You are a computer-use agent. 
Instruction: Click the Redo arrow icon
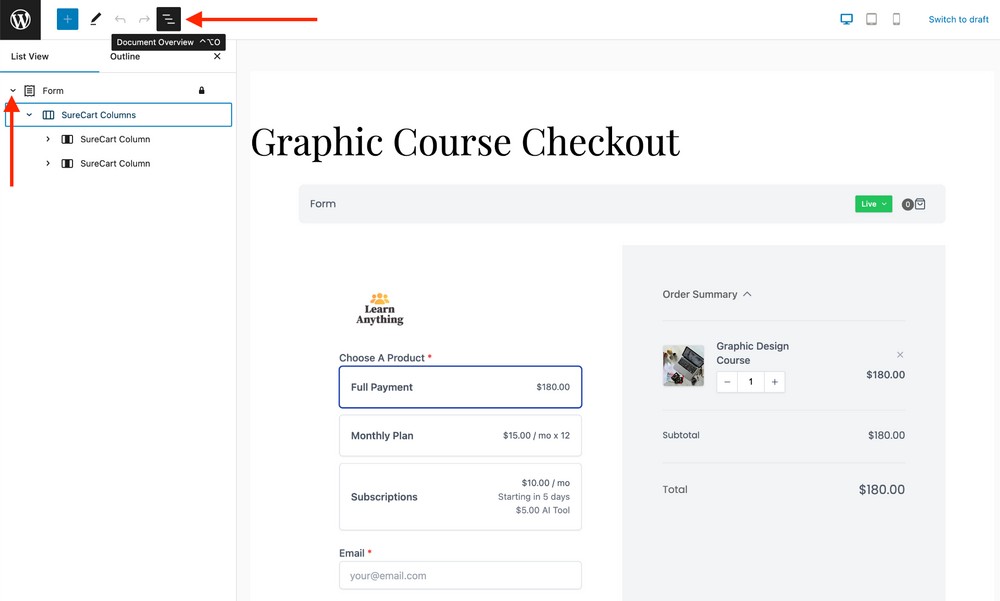point(144,18)
